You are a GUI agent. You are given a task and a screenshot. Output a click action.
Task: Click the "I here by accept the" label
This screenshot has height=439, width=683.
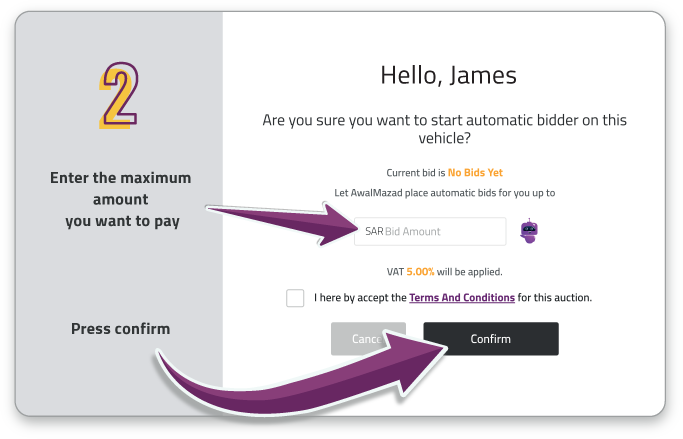[x=359, y=298]
